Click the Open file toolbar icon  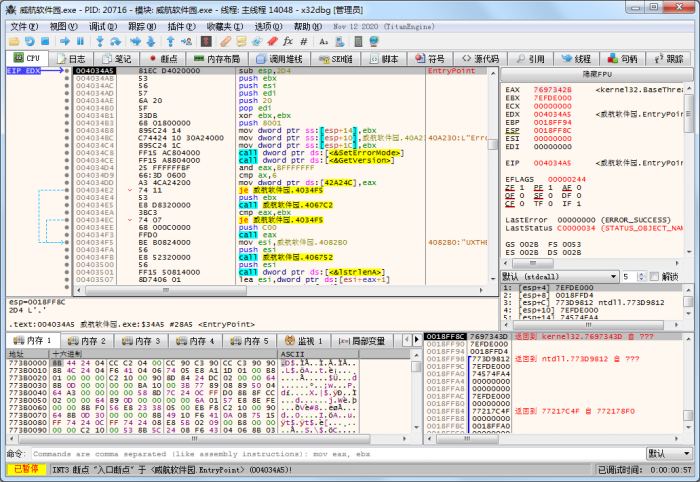(x=14, y=42)
